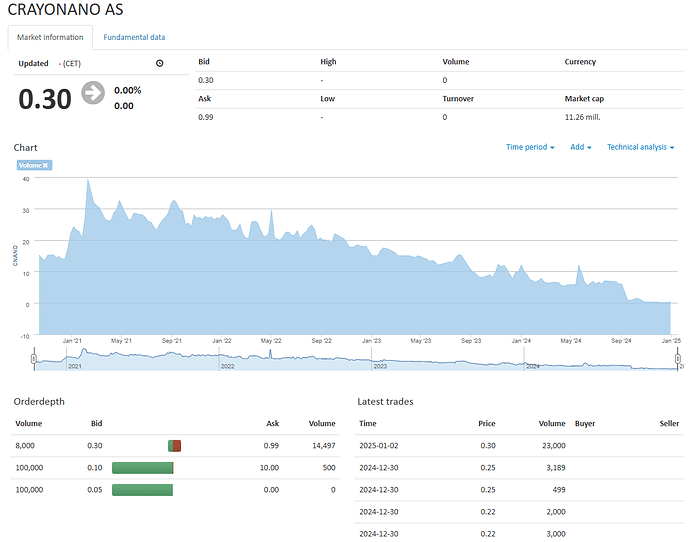Click the 2023 label in the navigator

(380, 366)
